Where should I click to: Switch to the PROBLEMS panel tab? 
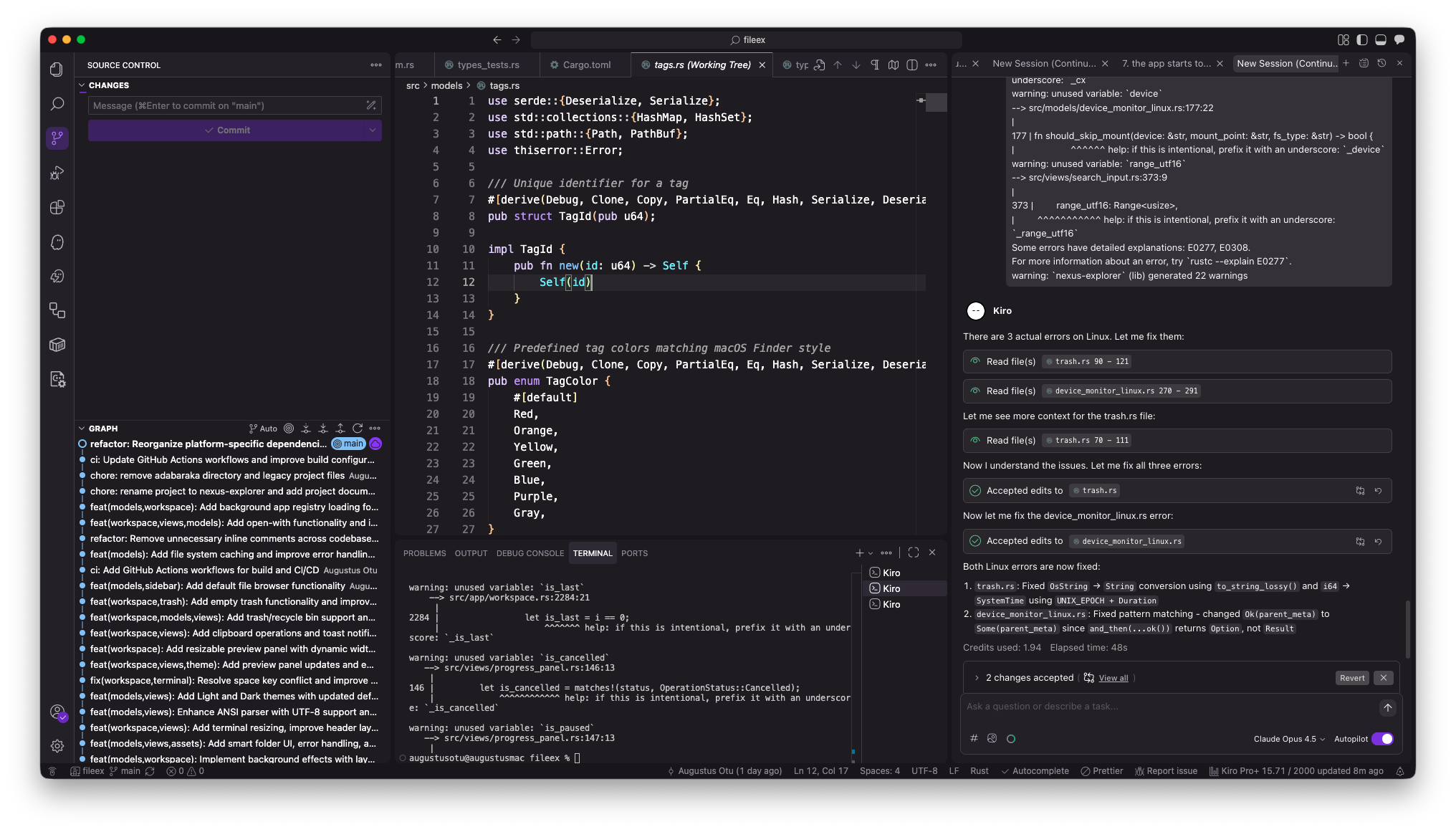coord(424,553)
